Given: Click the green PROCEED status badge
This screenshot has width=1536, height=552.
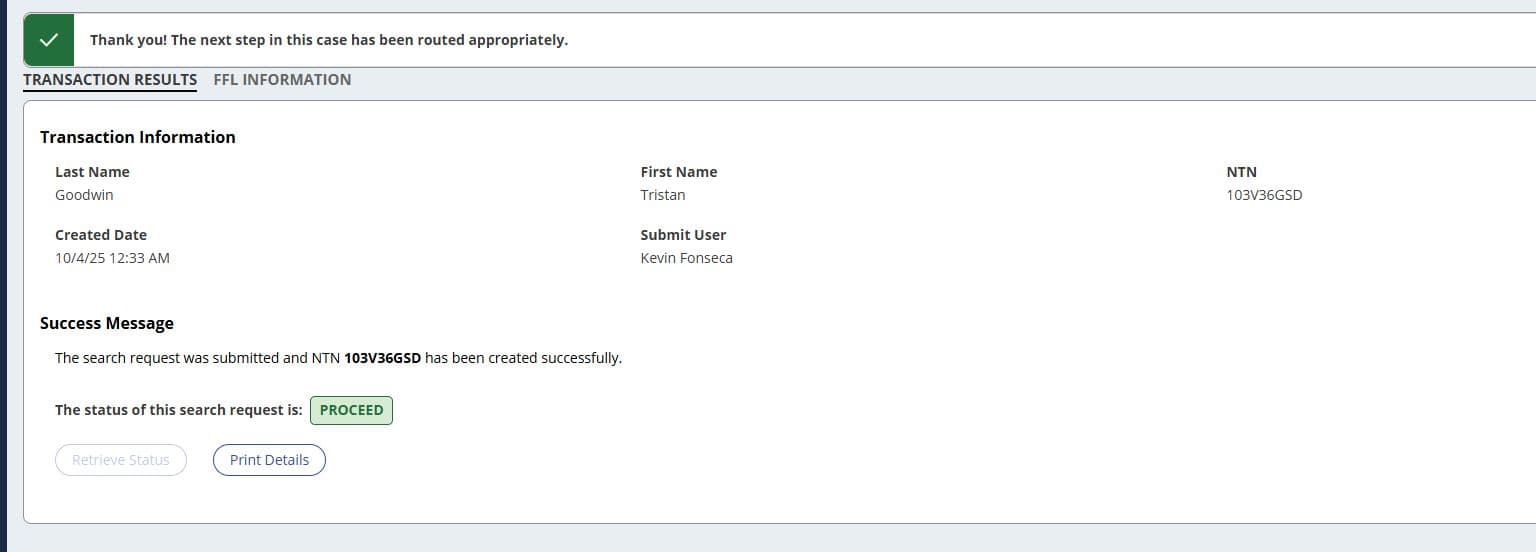Looking at the screenshot, I should 351,410.
